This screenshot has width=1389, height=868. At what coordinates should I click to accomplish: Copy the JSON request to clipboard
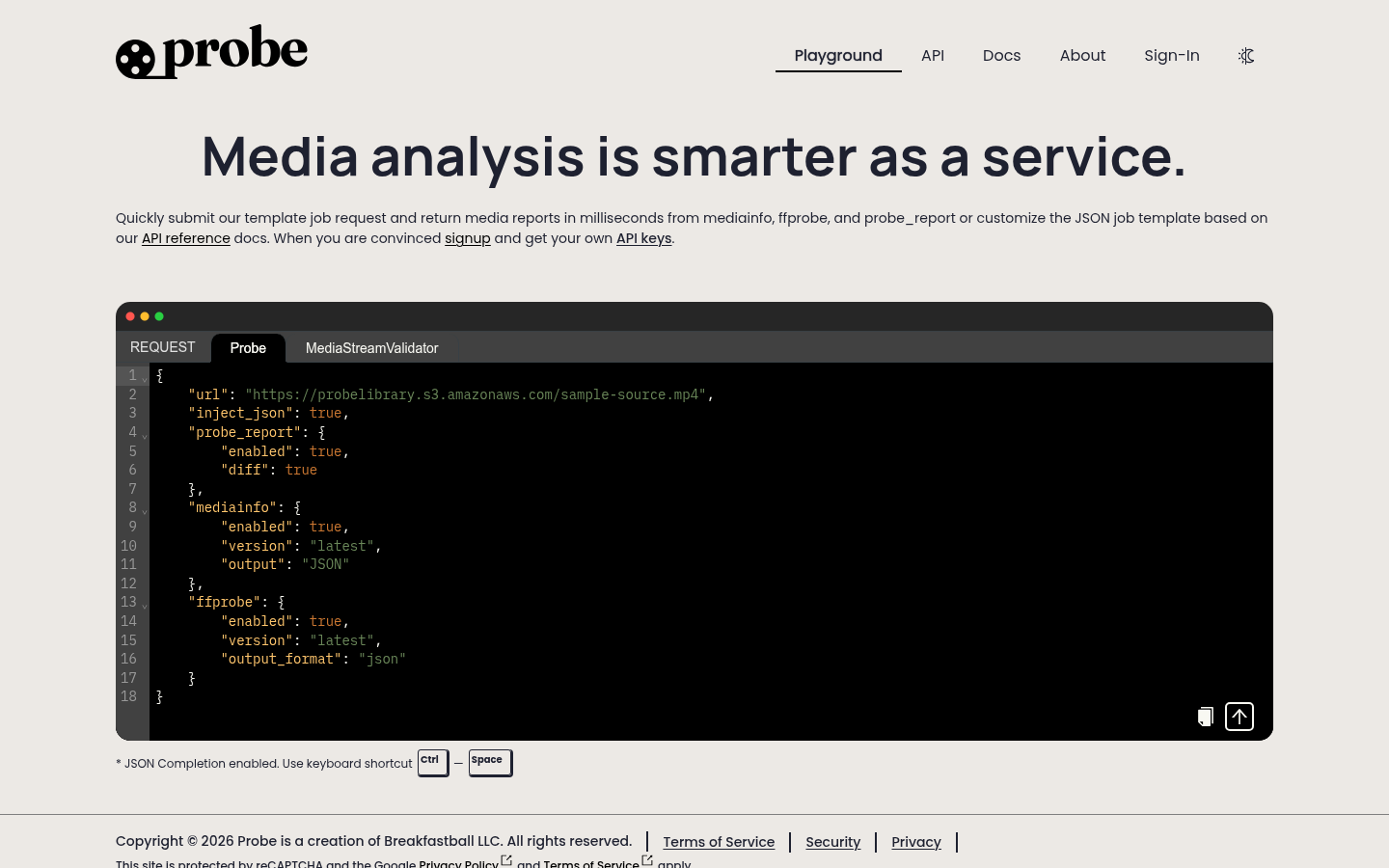tap(1206, 717)
